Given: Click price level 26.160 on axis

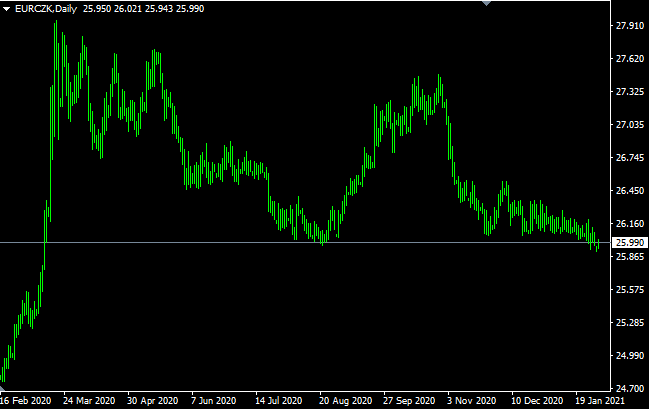Looking at the screenshot, I should pos(630,224).
